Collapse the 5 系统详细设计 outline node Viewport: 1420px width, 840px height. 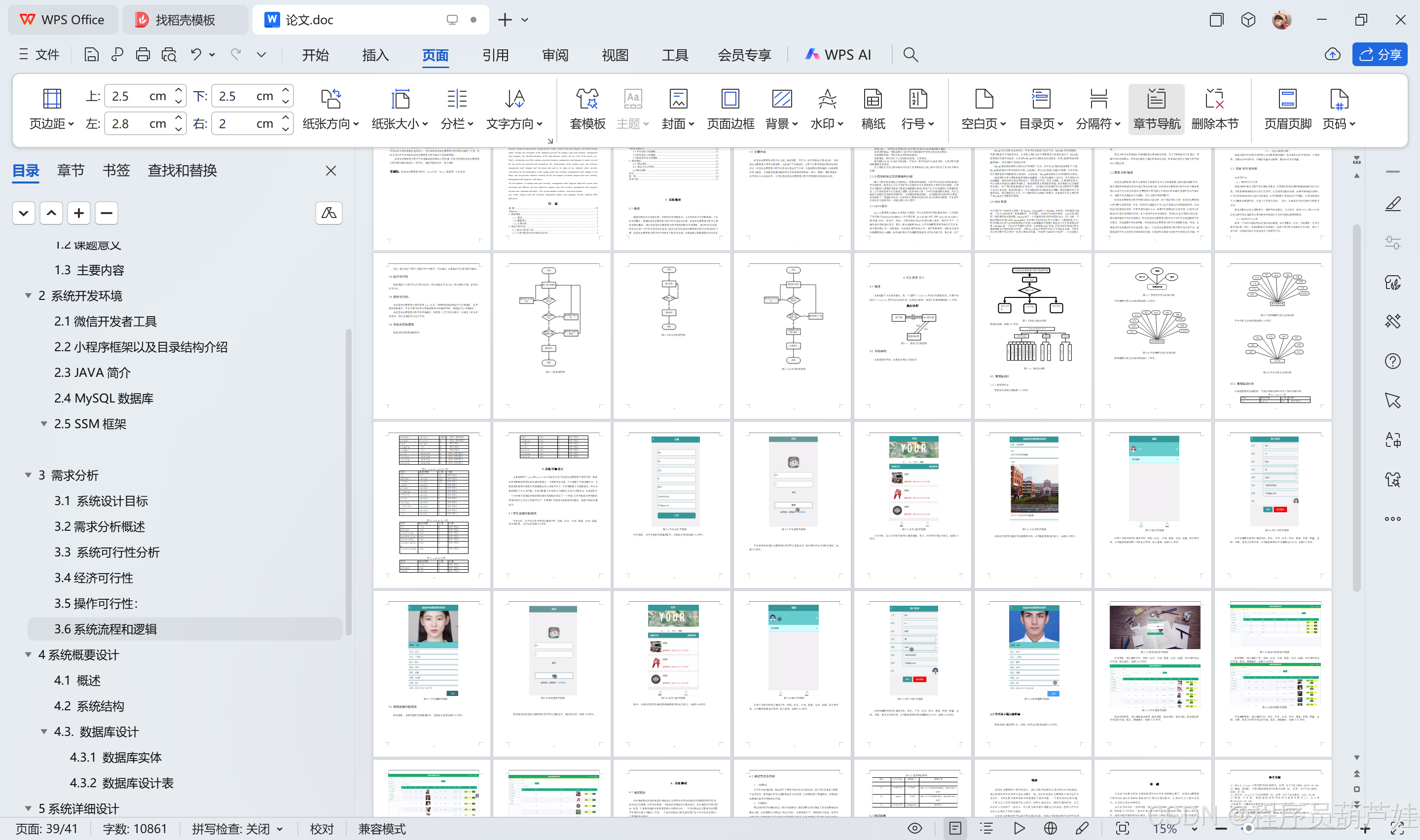tap(28, 808)
